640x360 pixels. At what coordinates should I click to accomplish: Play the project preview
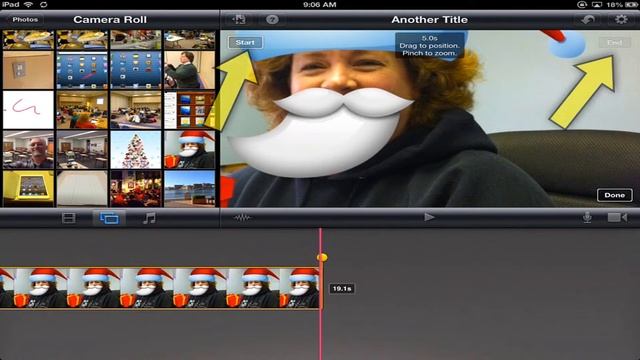click(429, 217)
